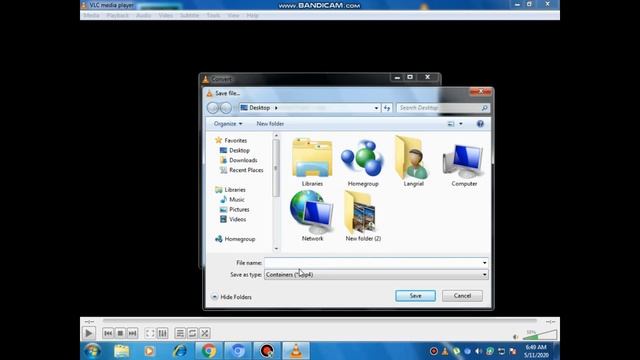
Task: Click navigation pane scrollbar down arrow
Action: pos(276,249)
